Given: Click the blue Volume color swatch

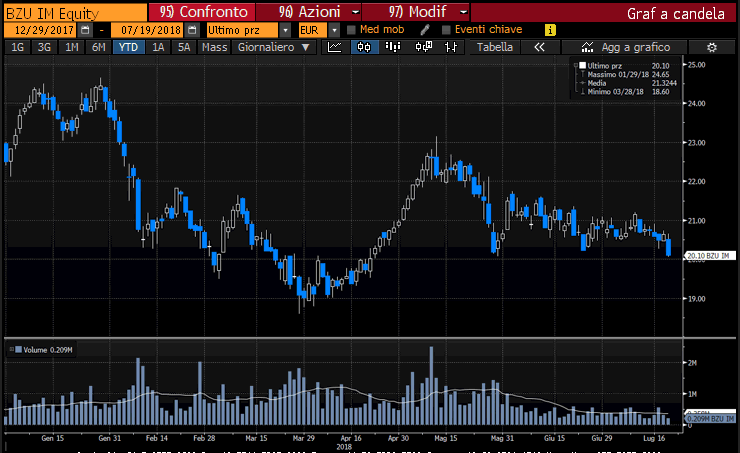Looking at the screenshot, I should click(16, 349).
